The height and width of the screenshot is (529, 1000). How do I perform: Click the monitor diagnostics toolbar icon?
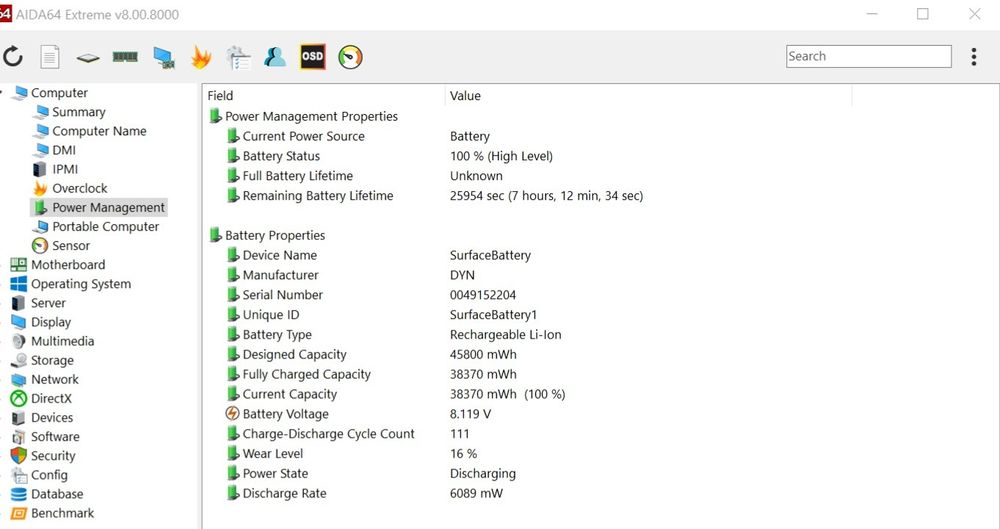click(164, 57)
